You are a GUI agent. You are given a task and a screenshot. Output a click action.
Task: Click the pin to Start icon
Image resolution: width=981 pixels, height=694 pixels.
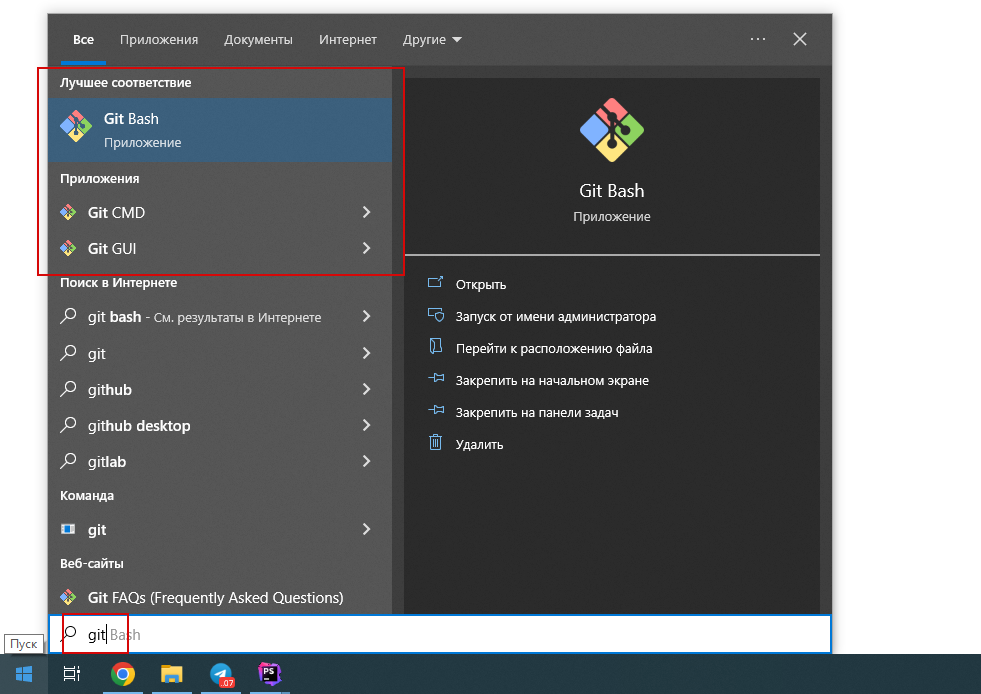[436, 379]
